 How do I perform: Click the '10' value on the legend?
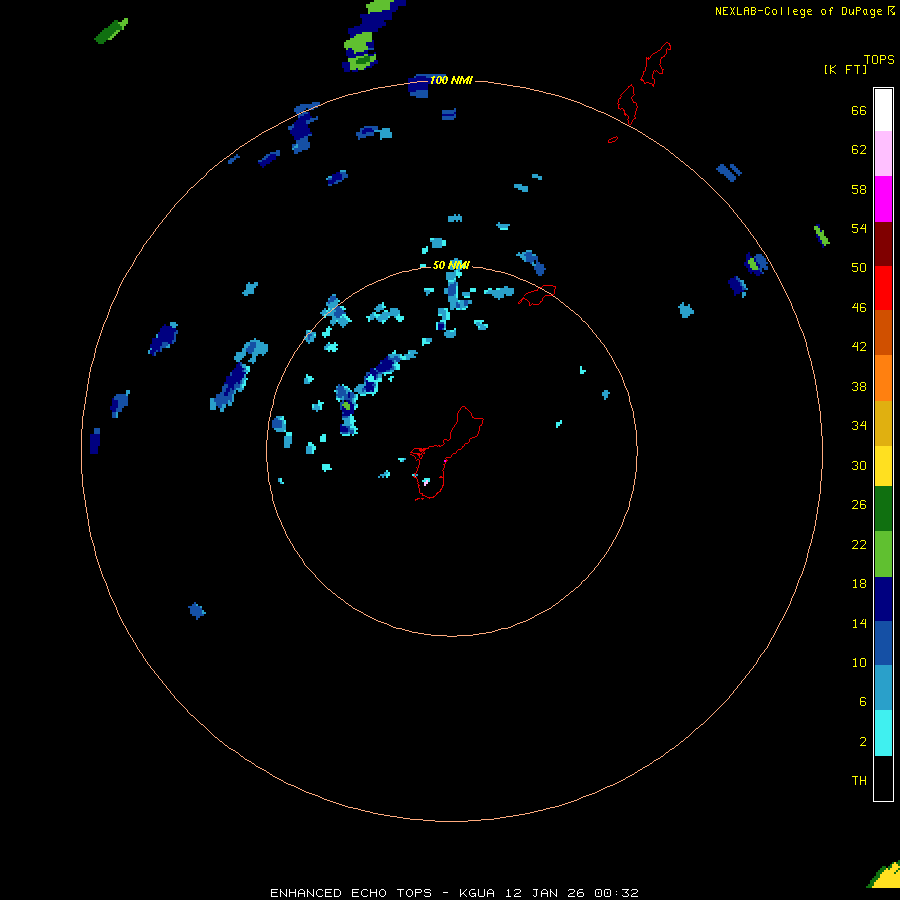click(x=859, y=662)
